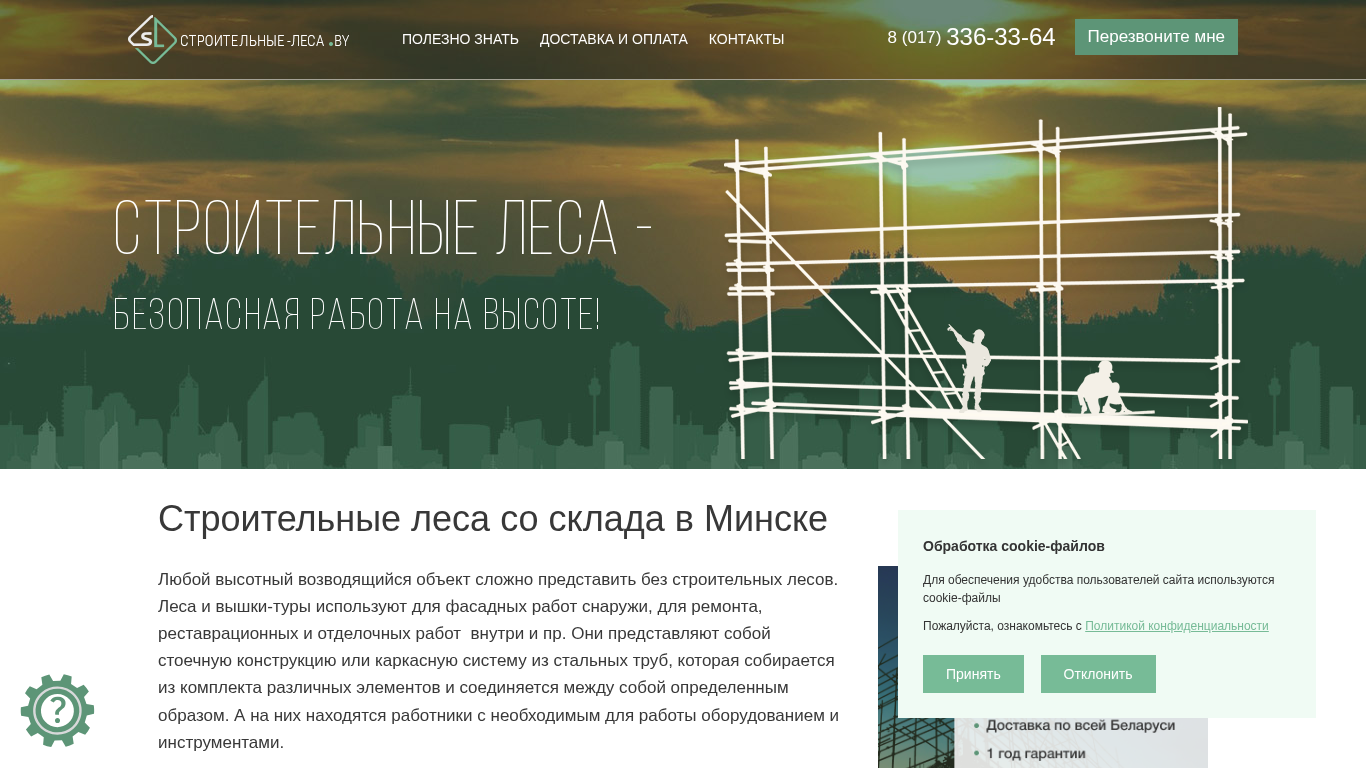Screen dimensions: 1366x768
Task: Click the slogan Безопасная работа на высоте!
Action: tap(357, 315)
